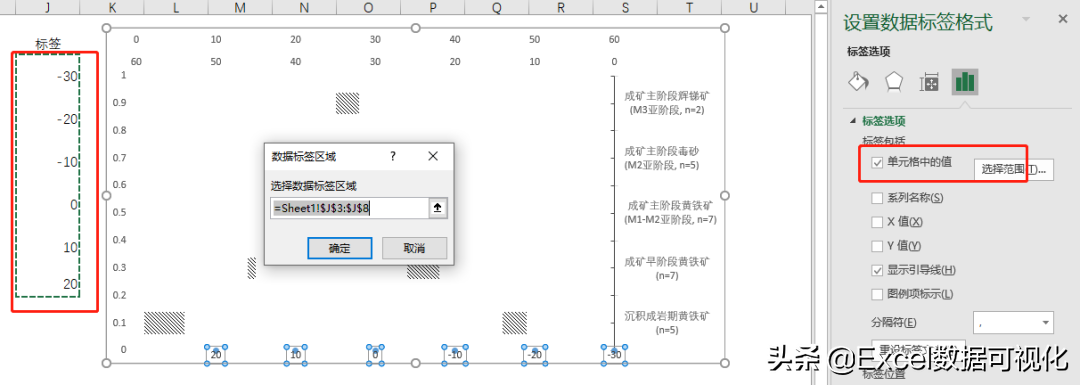1080x385 pixels.
Task: Select column U header
Action: pos(754,7)
